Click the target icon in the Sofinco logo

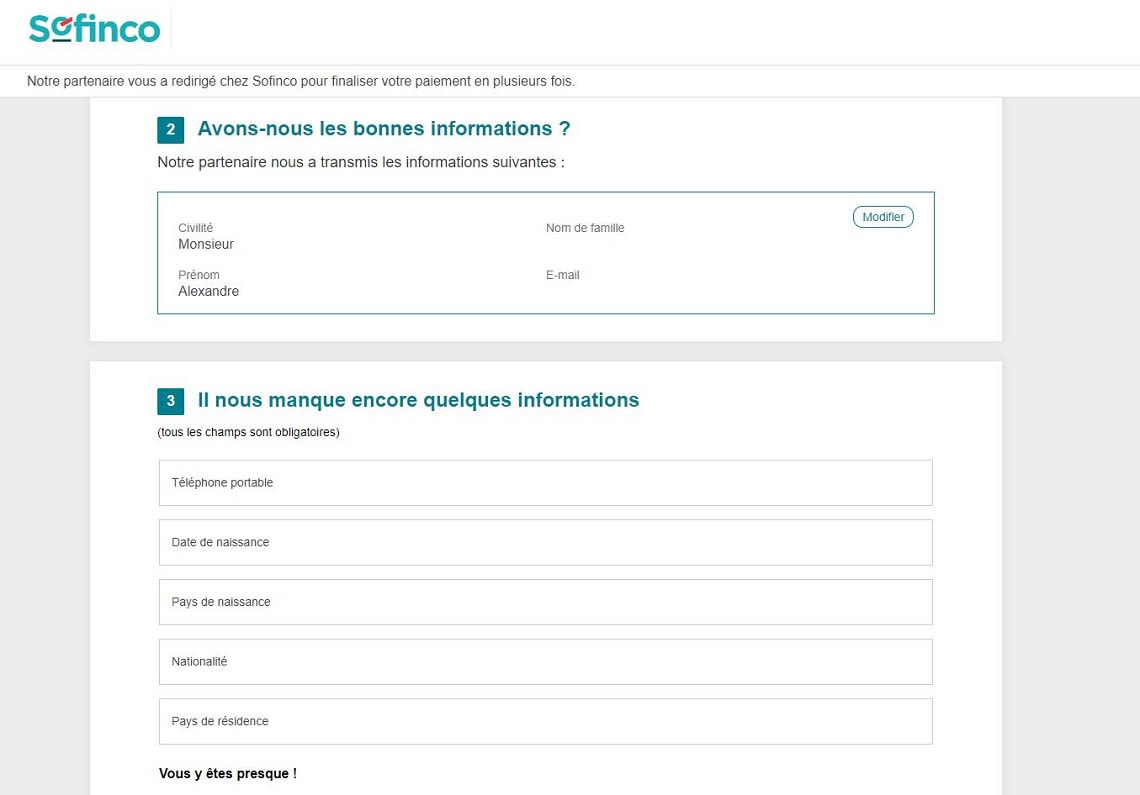tap(60, 29)
